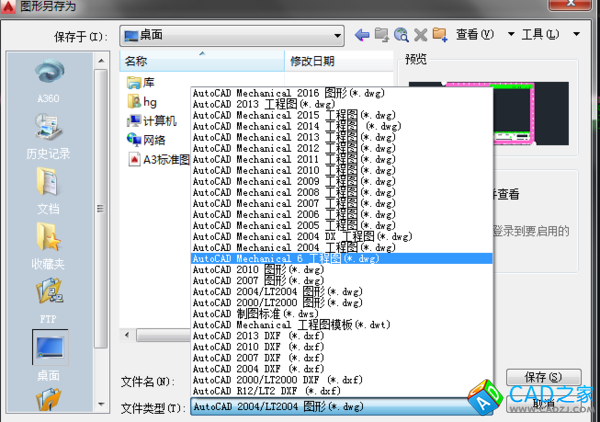The image size is (600, 422).
Task: Select AutoCAD Mechanical 2014 工程图 format
Action: (x=341, y=126)
